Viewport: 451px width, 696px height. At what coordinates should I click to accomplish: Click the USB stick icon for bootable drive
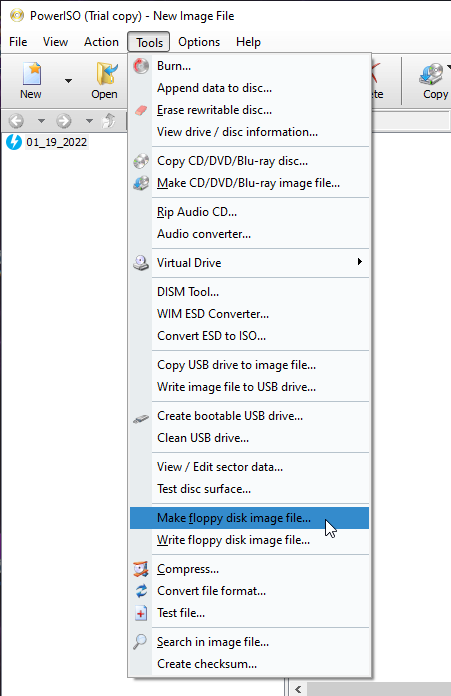[x=141, y=418]
